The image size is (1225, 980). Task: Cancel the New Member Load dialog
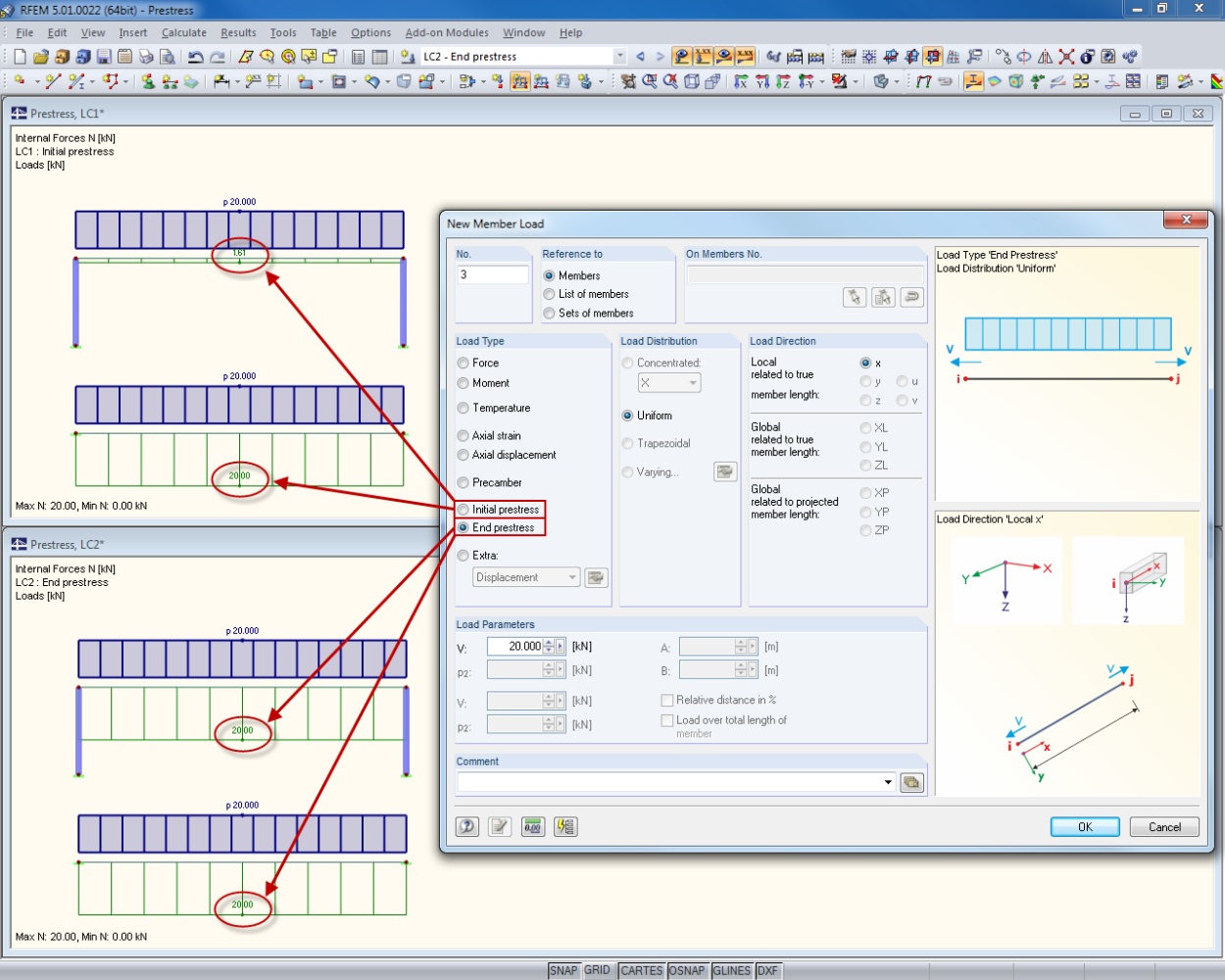[1163, 826]
